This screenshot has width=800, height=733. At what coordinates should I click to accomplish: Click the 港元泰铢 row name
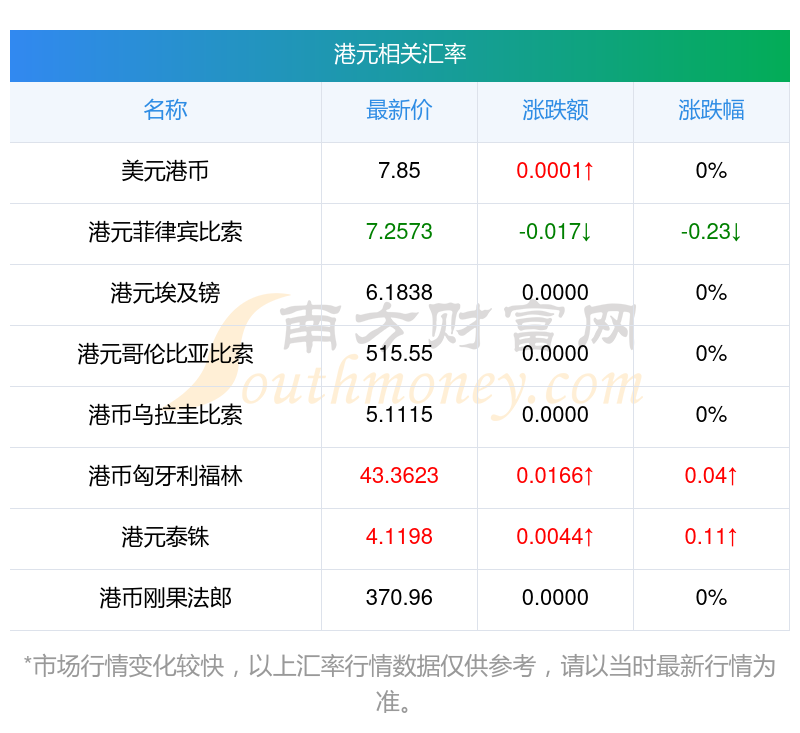(x=165, y=537)
